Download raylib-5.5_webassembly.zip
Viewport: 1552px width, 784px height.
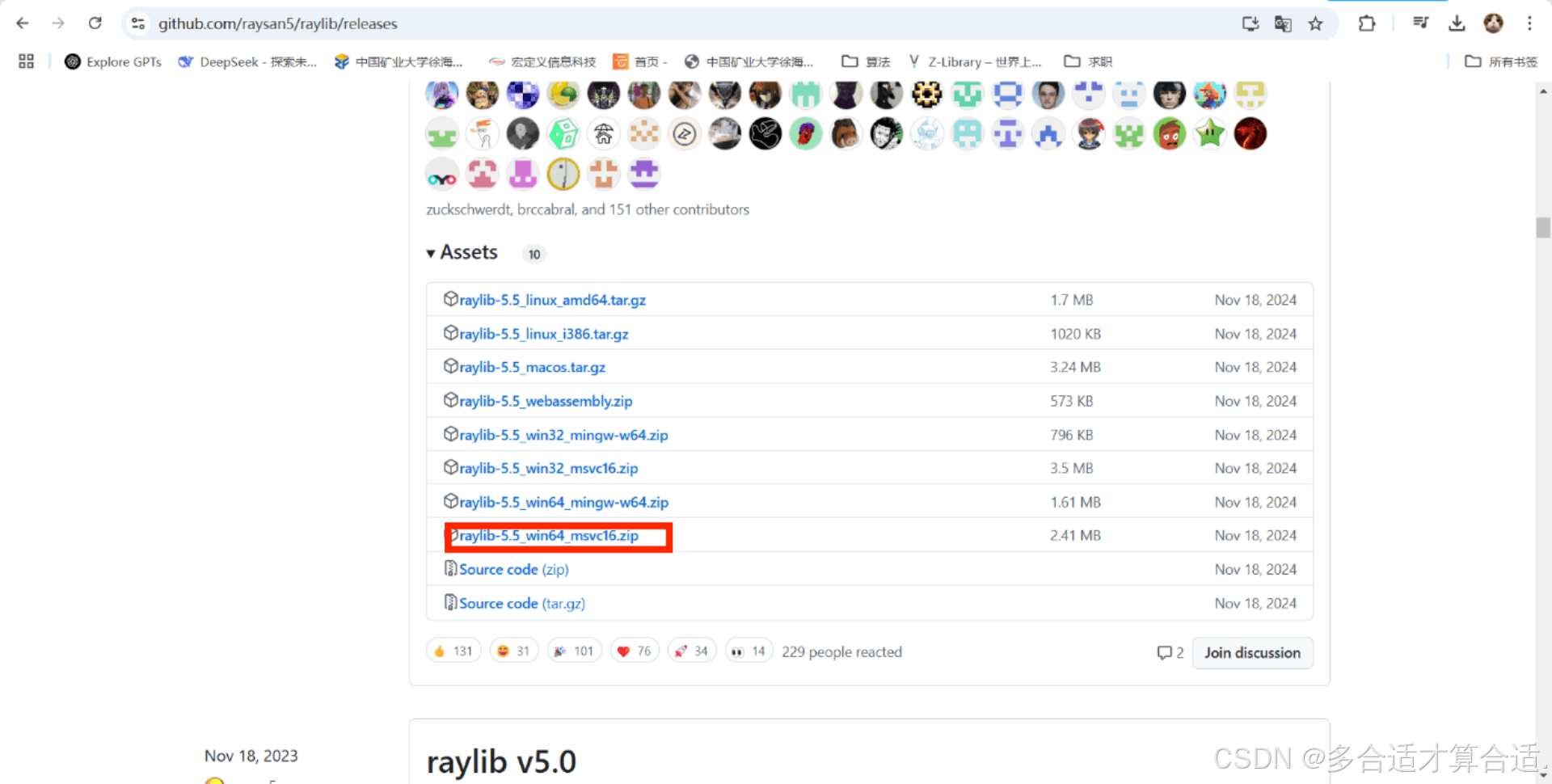click(x=546, y=401)
